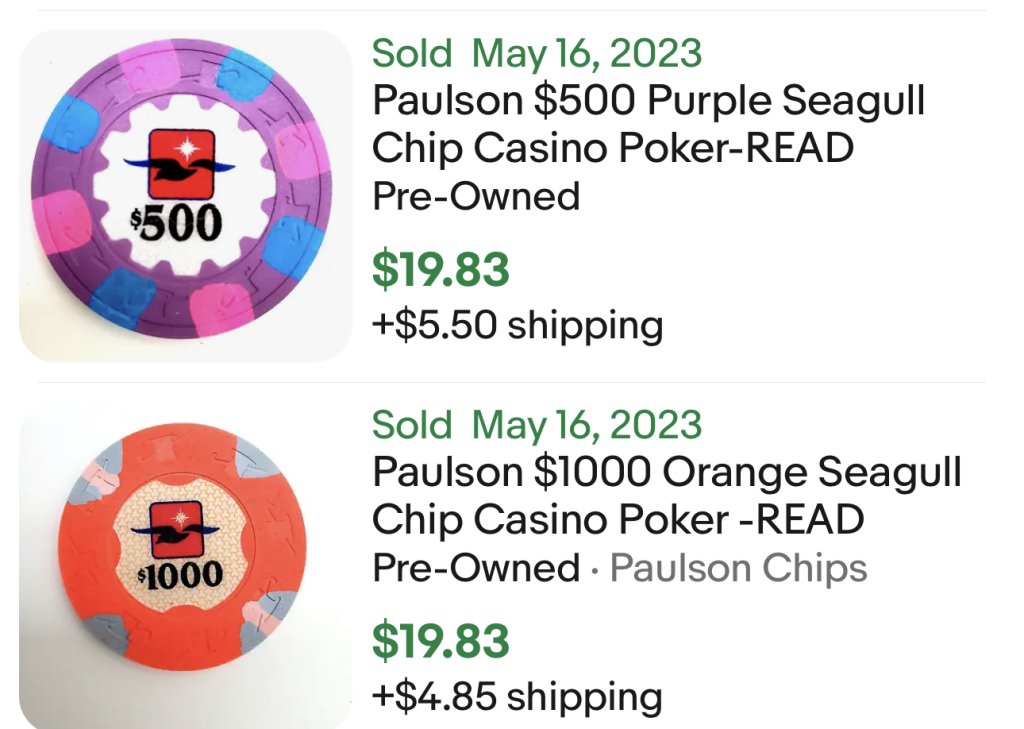Image resolution: width=1024 pixels, height=729 pixels.
Task: Click the seagull logo on the purple chip
Action: point(179,162)
